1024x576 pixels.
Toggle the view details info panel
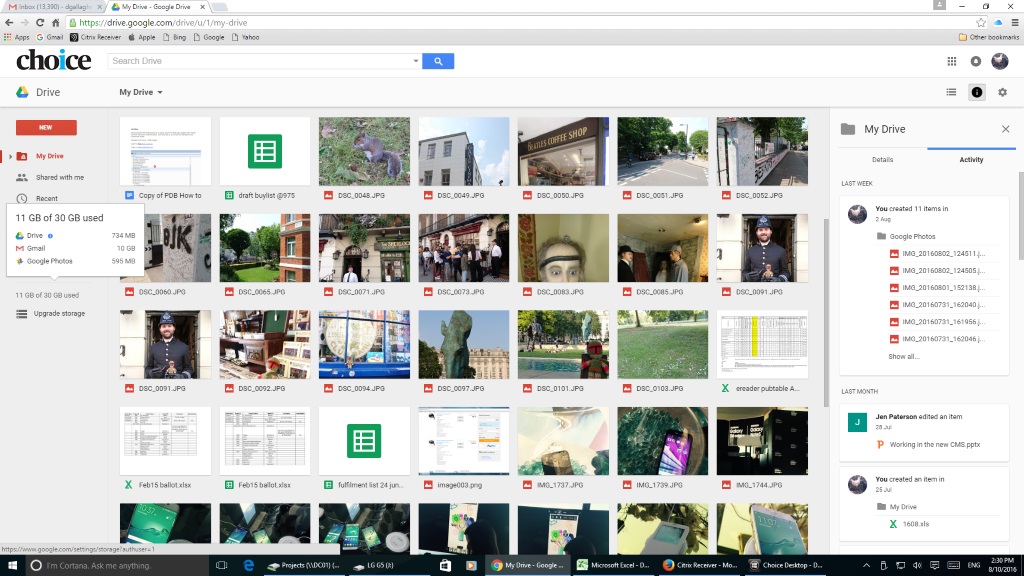tap(977, 92)
